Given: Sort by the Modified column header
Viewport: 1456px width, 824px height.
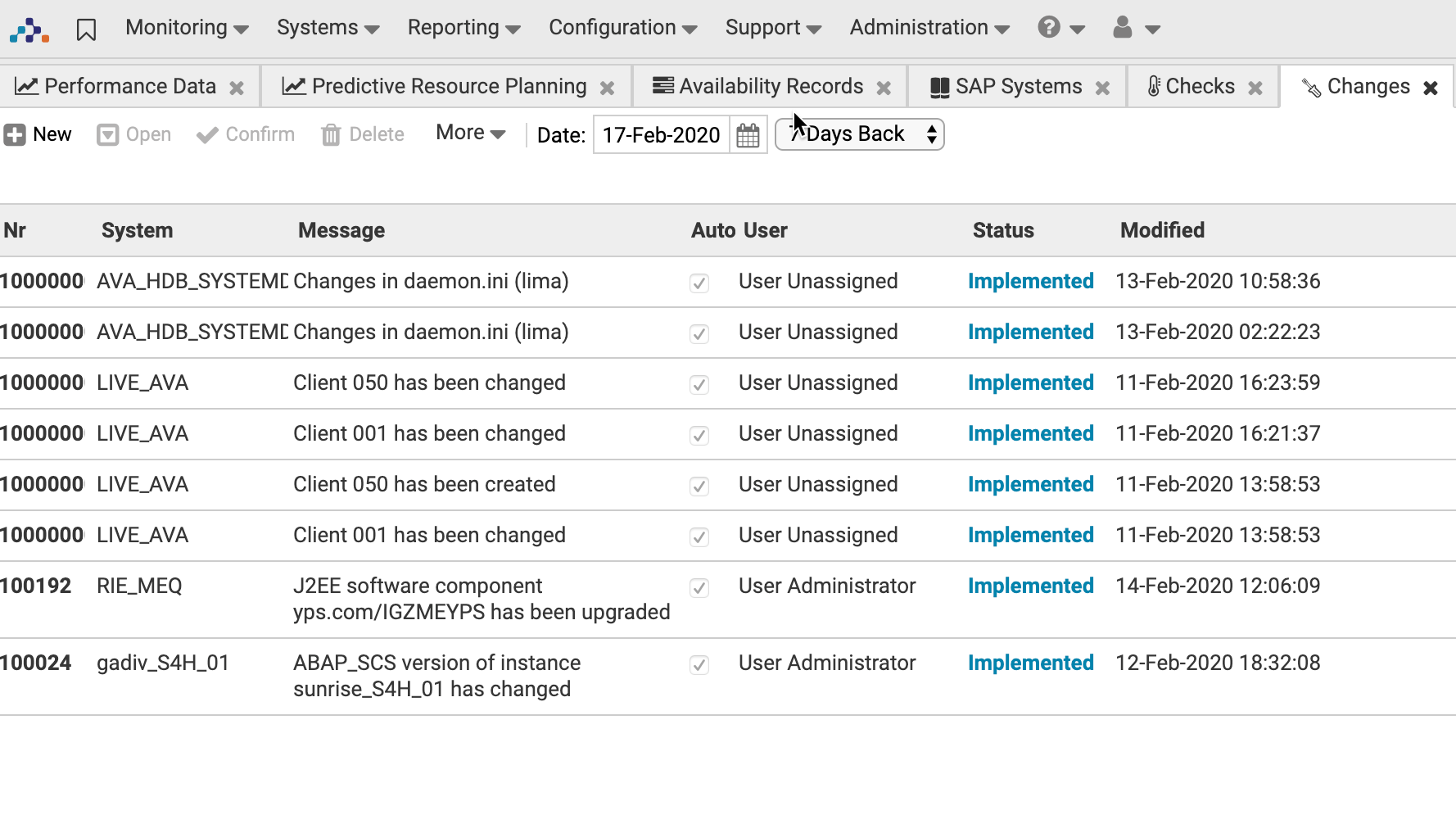Looking at the screenshot, I should point(1162,230).
